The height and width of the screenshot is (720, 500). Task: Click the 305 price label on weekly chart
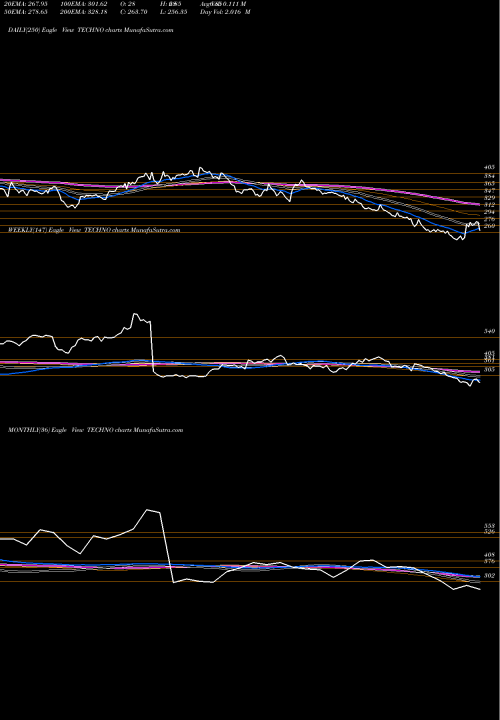click(x=489, y=369)
